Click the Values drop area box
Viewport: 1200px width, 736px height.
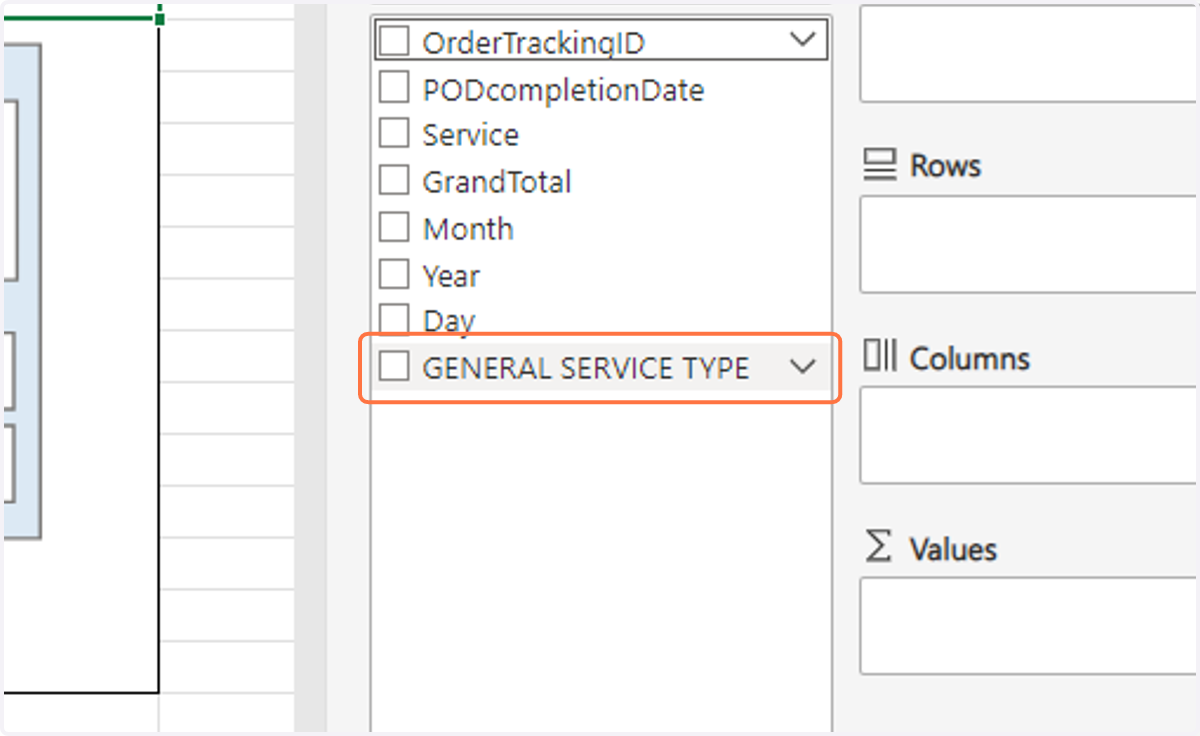click(x=1029, y=627)
